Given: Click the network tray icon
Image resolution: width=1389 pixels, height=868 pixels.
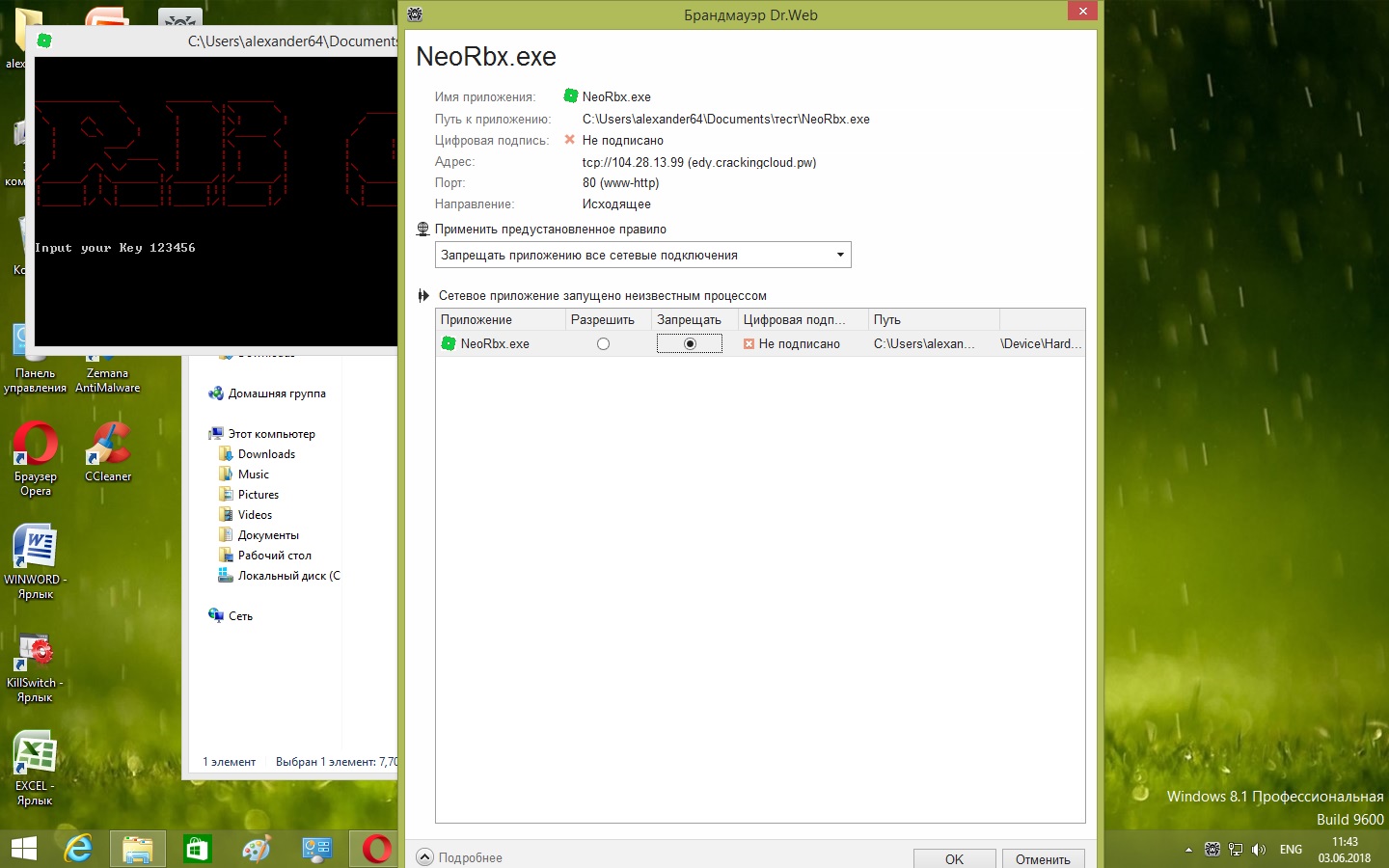Looking at the screenshot, I should (x=1236, y=850).
